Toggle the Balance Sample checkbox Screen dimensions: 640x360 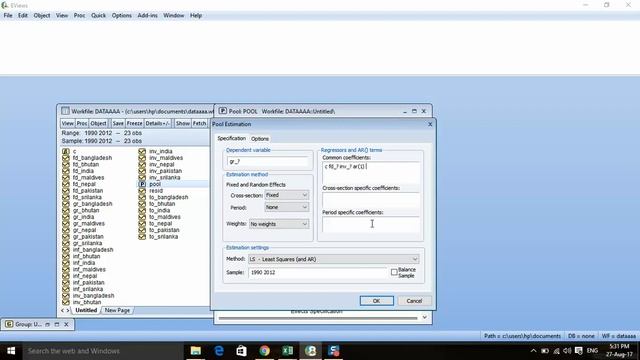pos(394,272)
